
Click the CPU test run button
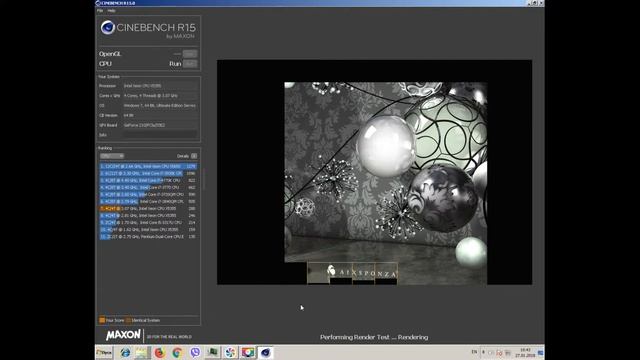pos(190,64)
